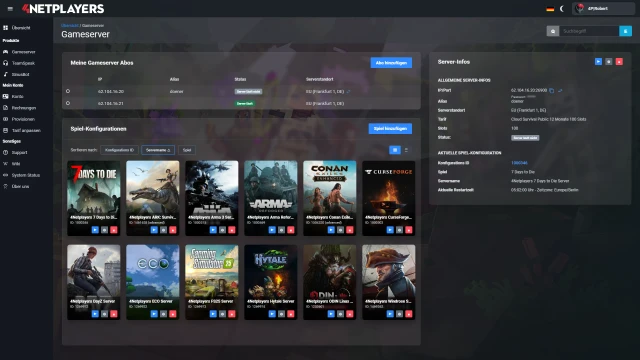
Task: Select the radio button for IP 62.104.16.20
Action: [68, 91]
